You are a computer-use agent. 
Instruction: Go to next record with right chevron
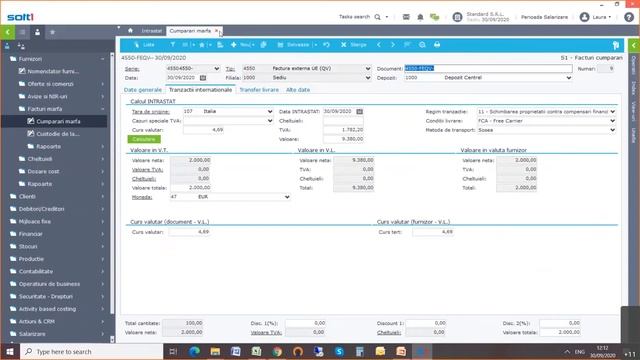(393, 44)
